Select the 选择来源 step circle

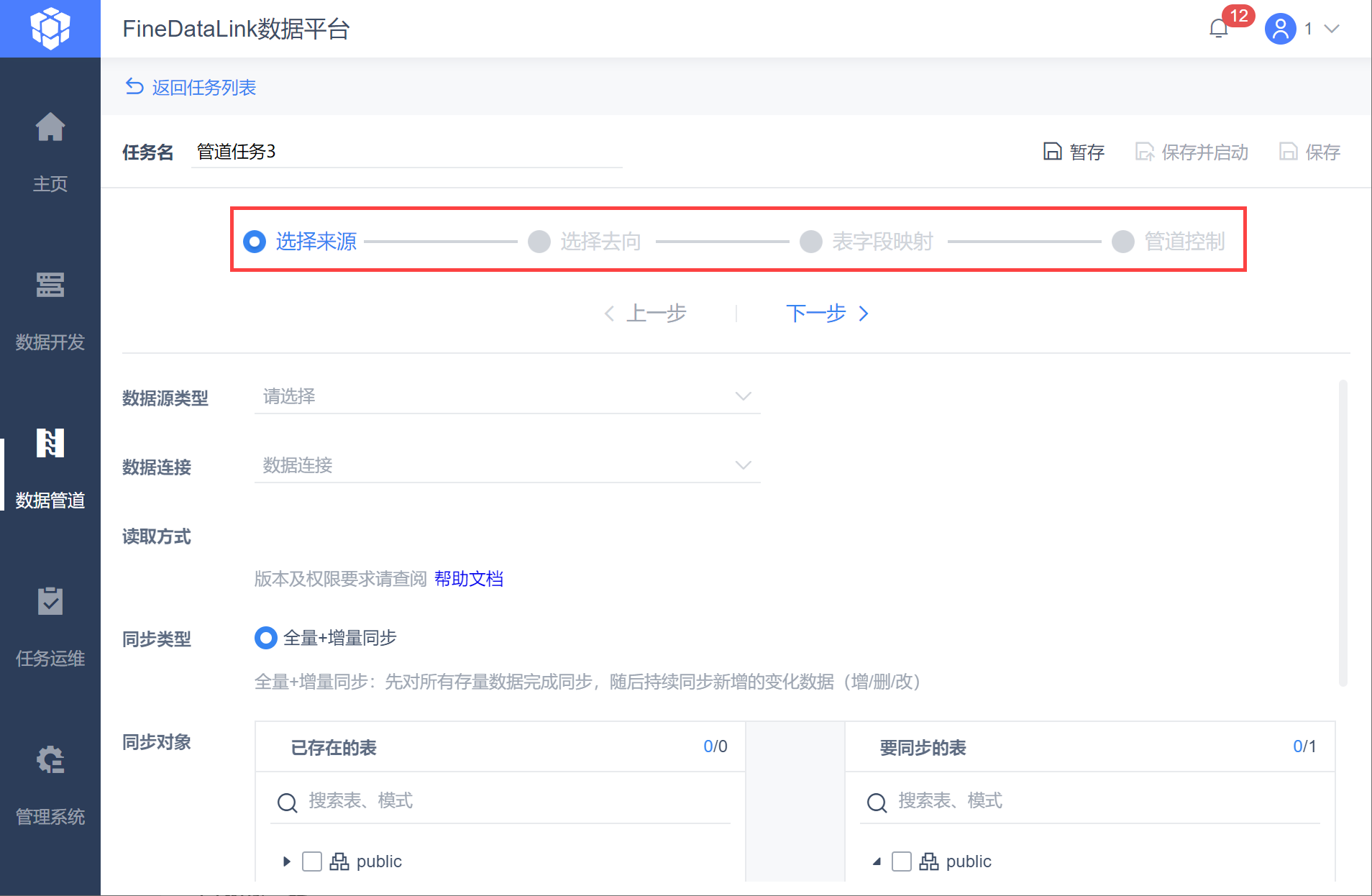(x=255, y=242)
